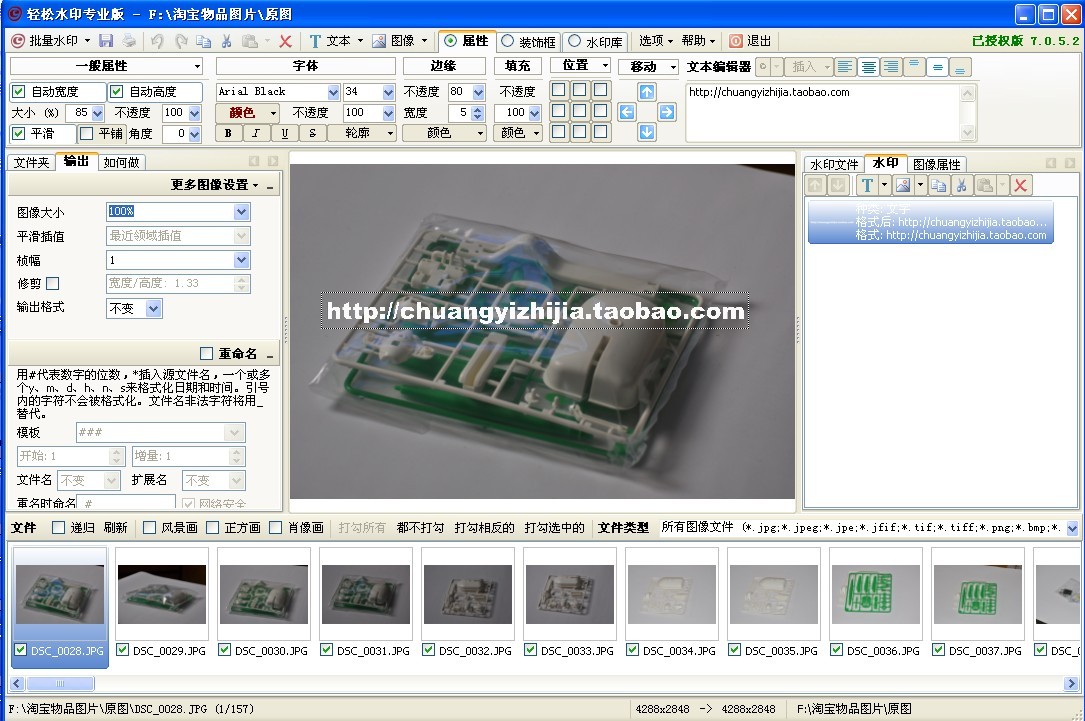This screenshot has width=1085, height=721.
Task: Click the main toolbar scissors cut icon
Action: pos(226,41)
